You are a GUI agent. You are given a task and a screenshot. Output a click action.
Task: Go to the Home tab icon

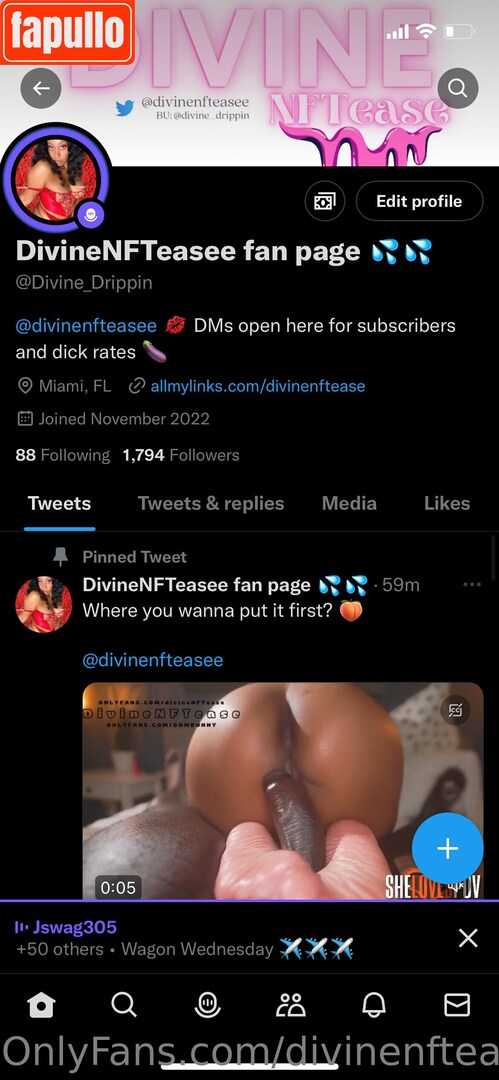pos(41,1006)
